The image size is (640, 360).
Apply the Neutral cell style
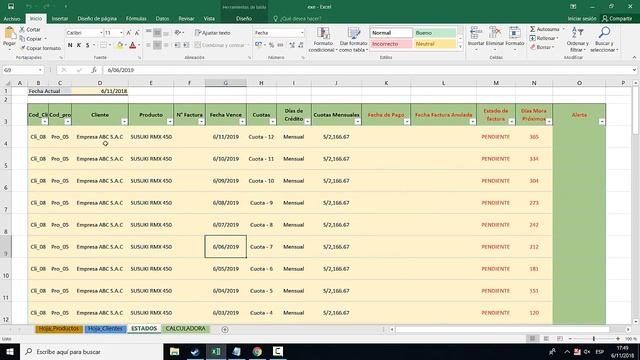[435, 44]
